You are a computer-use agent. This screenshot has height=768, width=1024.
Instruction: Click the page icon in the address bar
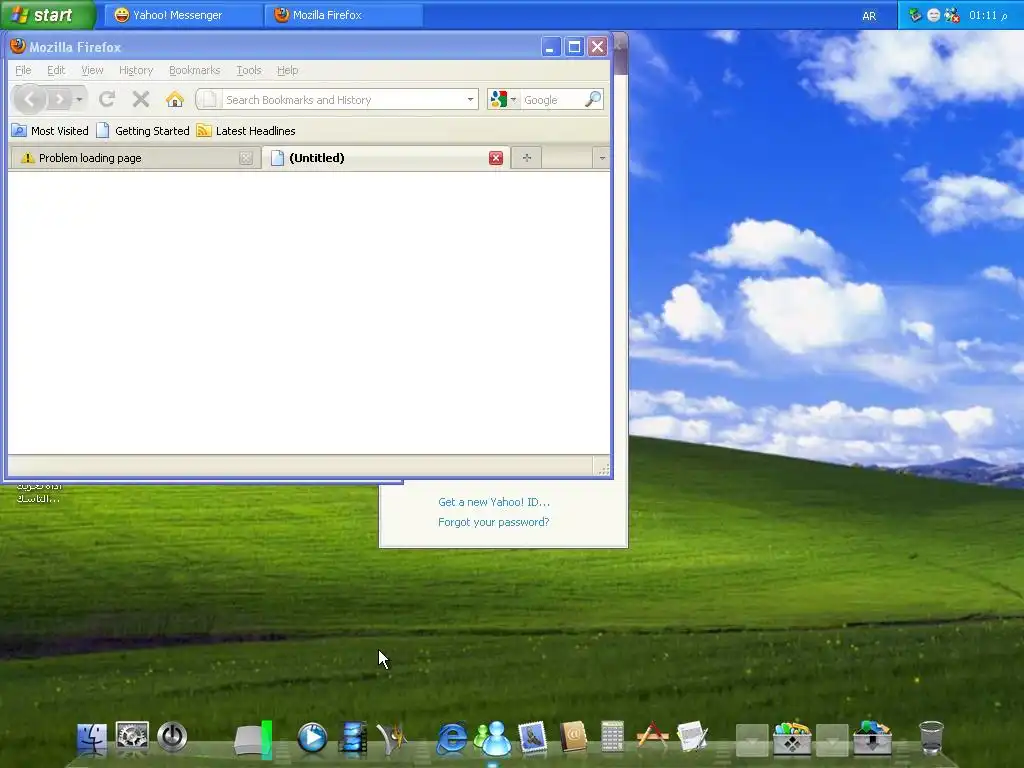tap(209, 99)
